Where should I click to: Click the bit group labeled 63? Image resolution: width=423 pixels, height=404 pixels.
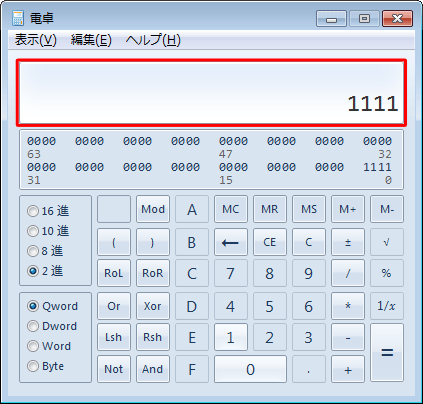(x=41, y=141)
